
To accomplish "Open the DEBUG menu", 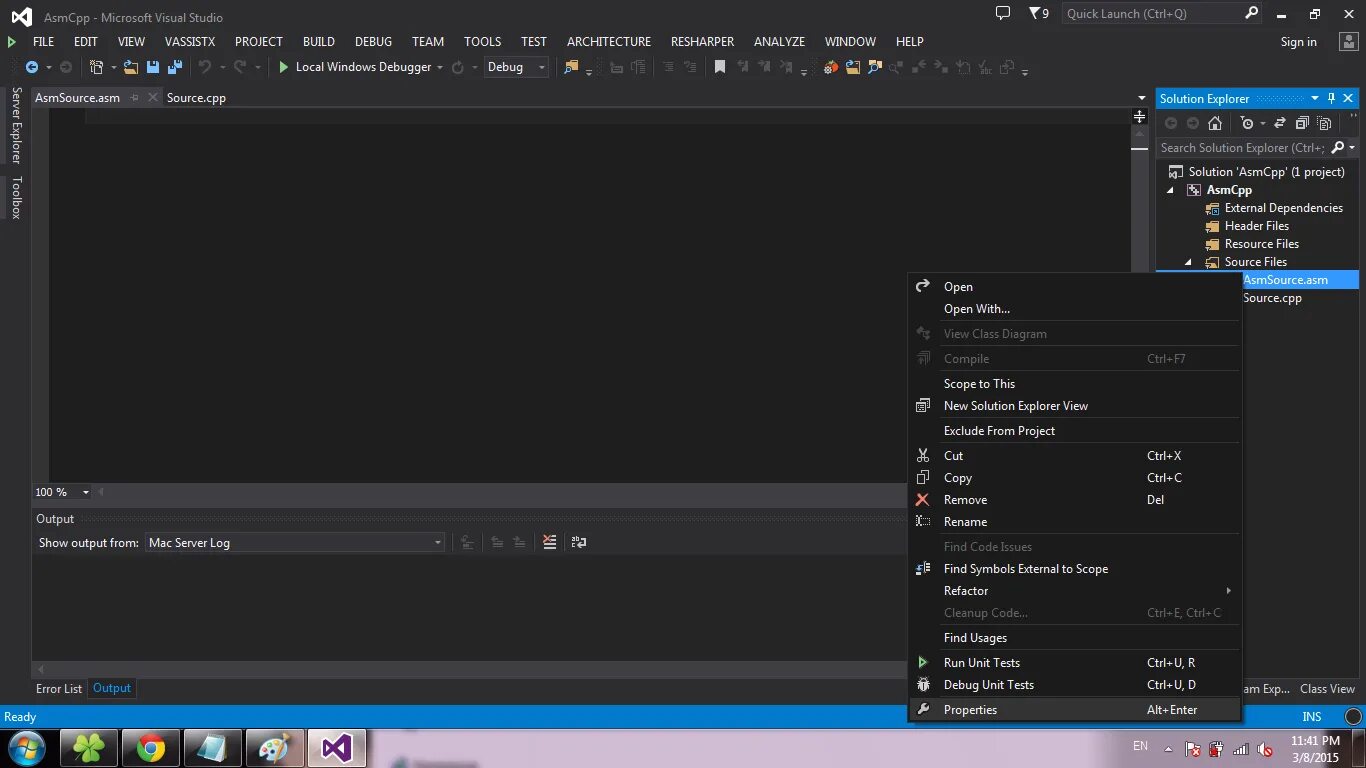I will (x=373, y=41).
